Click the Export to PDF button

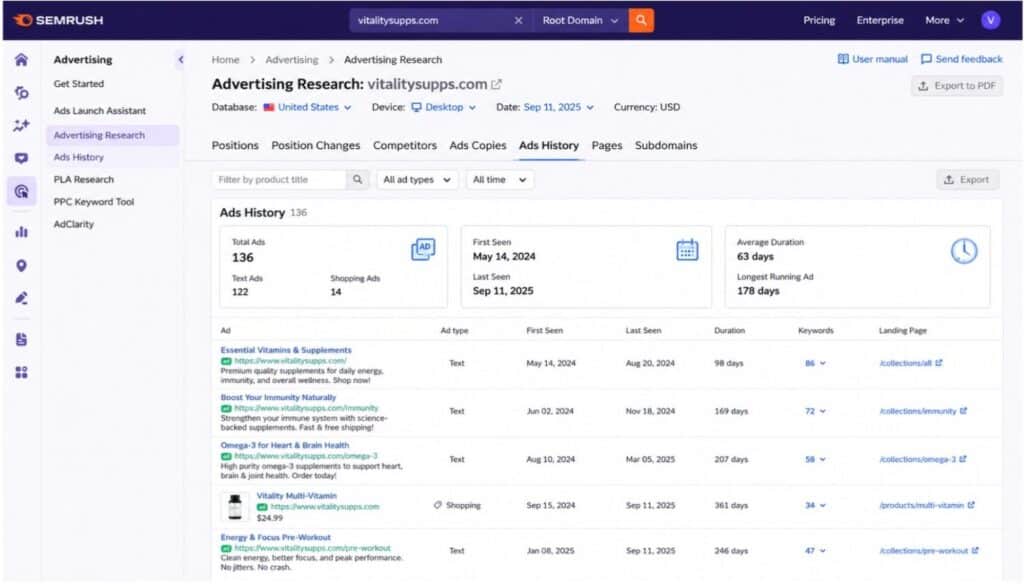coord(957,86)
